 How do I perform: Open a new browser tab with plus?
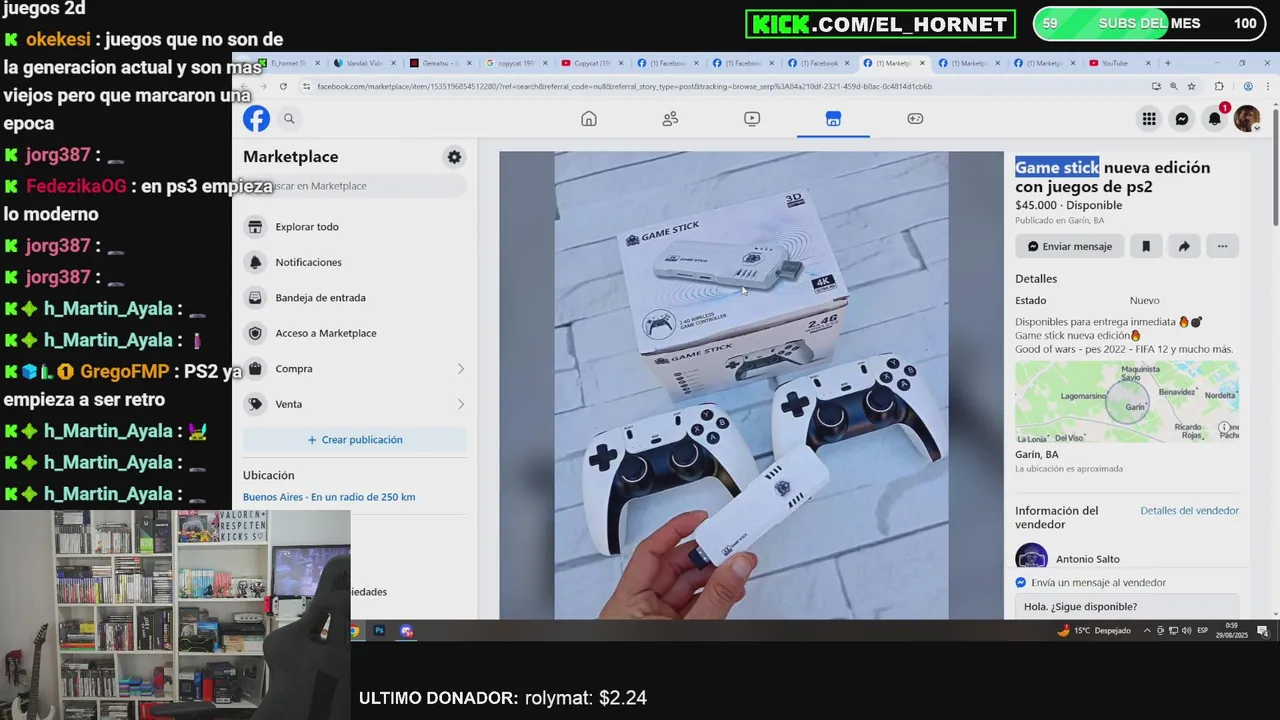pyautogui.click(x=1167, y=63)
